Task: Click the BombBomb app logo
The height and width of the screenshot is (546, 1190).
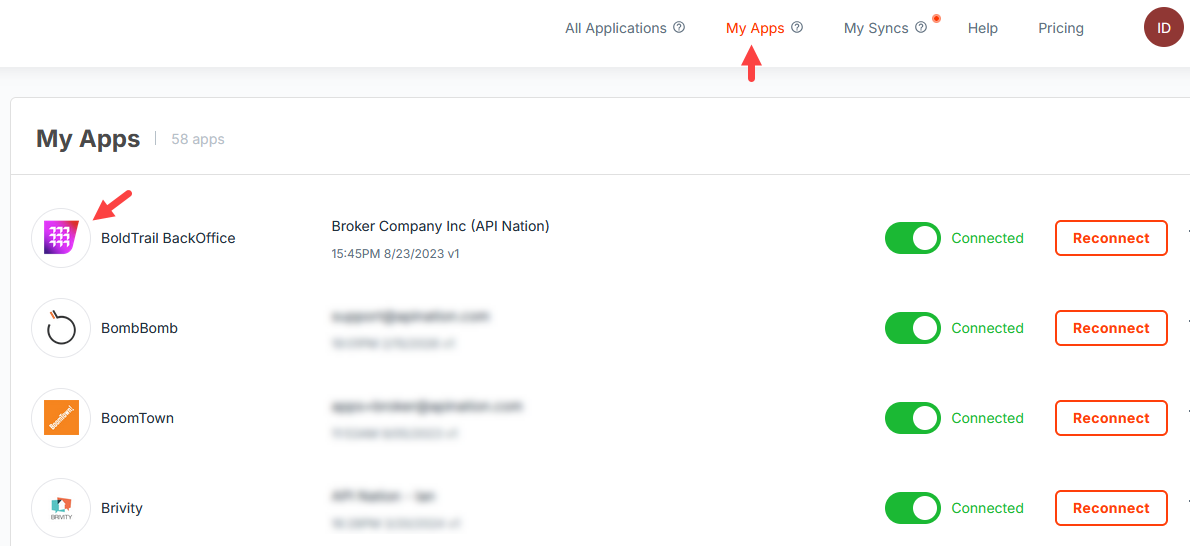Action: tap(61, 328)
